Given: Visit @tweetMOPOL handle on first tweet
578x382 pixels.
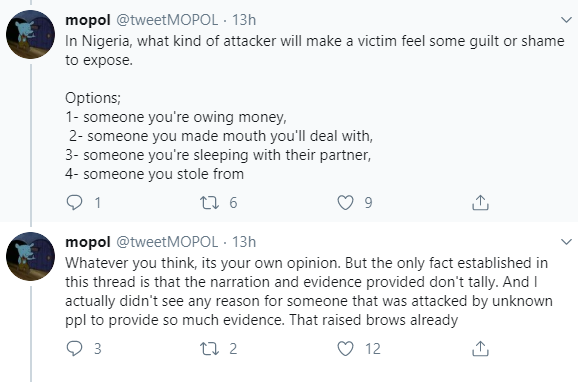Looking at the screenshot, I should (x=167, y=20).
